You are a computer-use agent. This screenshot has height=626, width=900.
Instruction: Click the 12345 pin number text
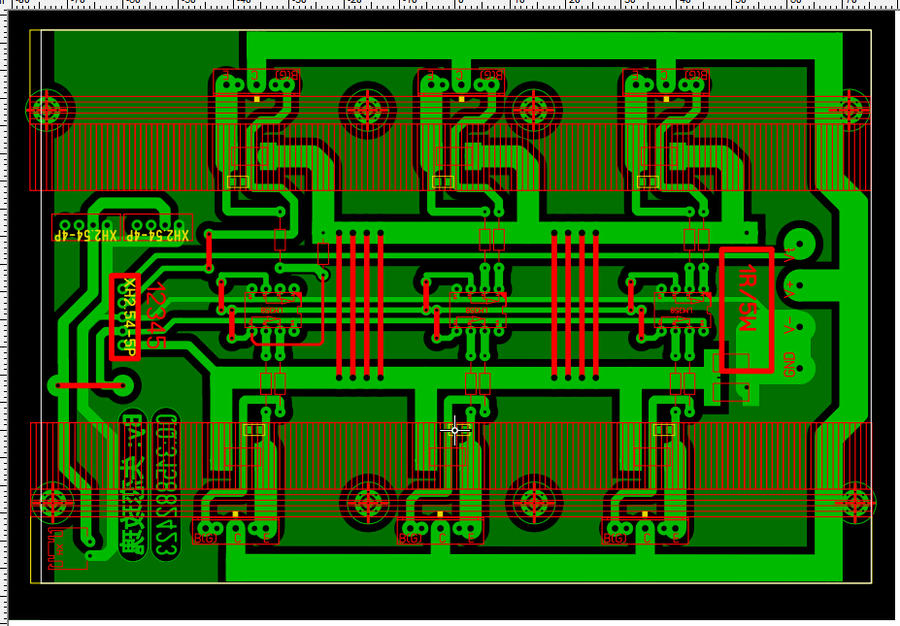click(156, 315)
